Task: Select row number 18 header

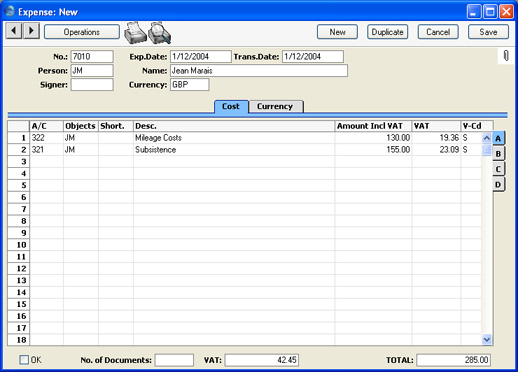Action: click(19, 340)
